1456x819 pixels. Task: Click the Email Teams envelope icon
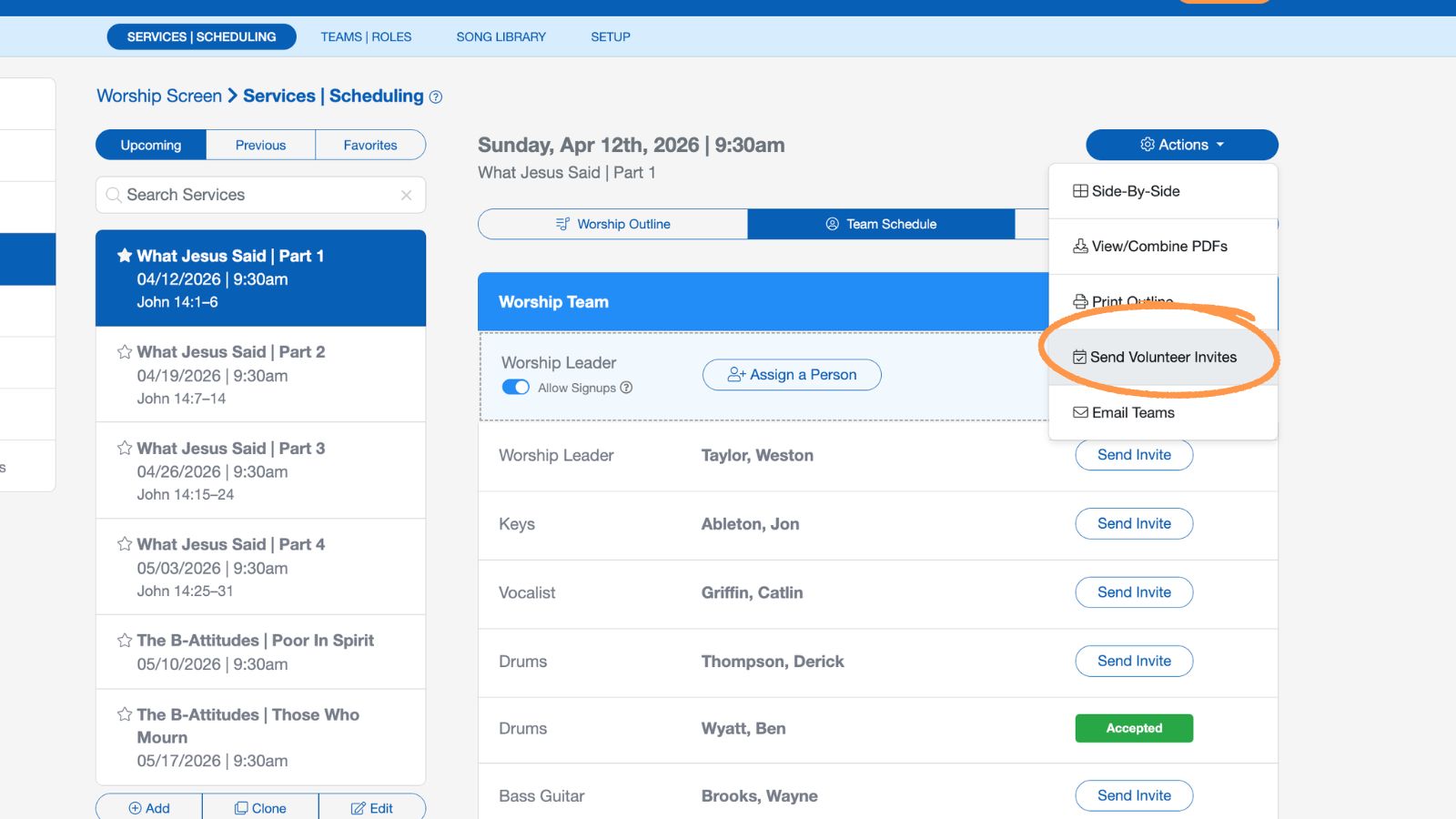1080,412
